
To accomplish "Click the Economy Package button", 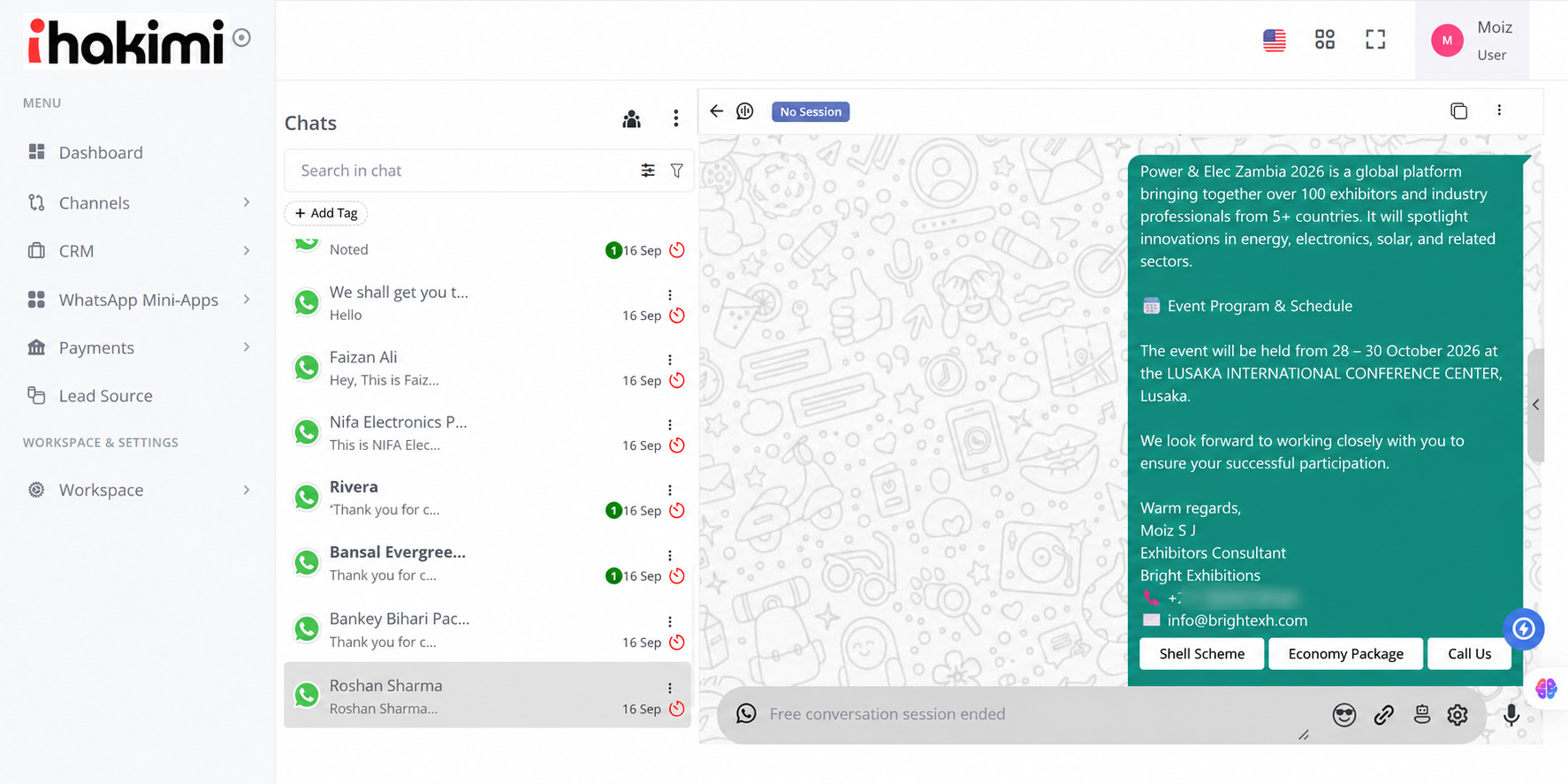I will pyautogui.click(x=1346, y=654).
